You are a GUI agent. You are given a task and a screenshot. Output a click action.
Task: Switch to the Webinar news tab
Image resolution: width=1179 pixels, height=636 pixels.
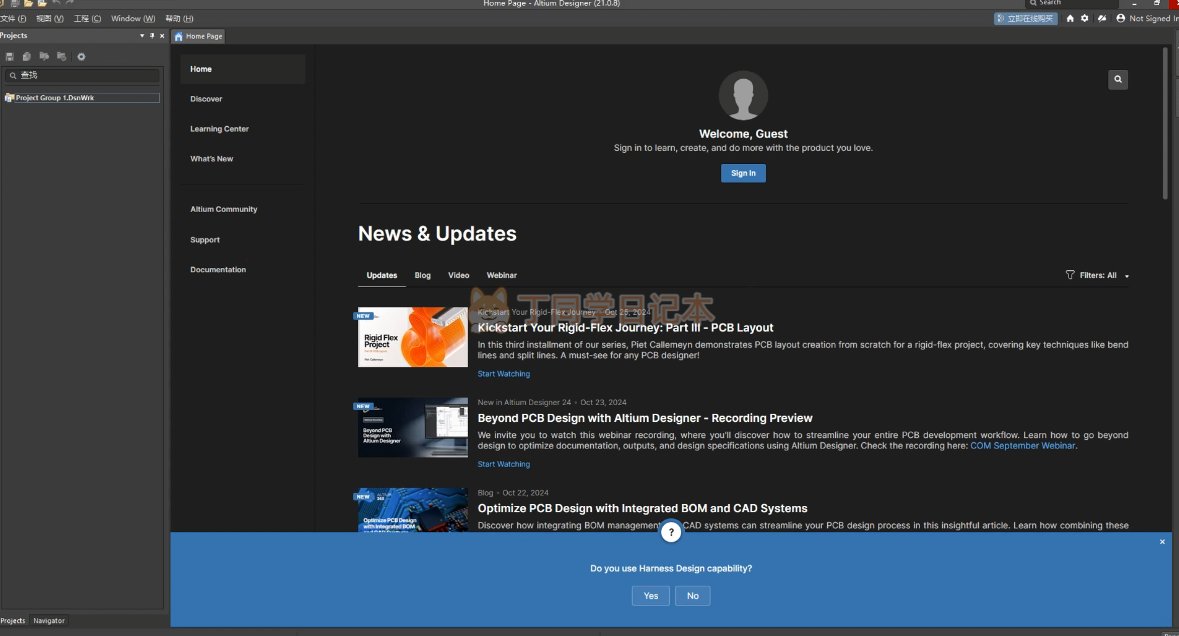click(x=502, y=275)
